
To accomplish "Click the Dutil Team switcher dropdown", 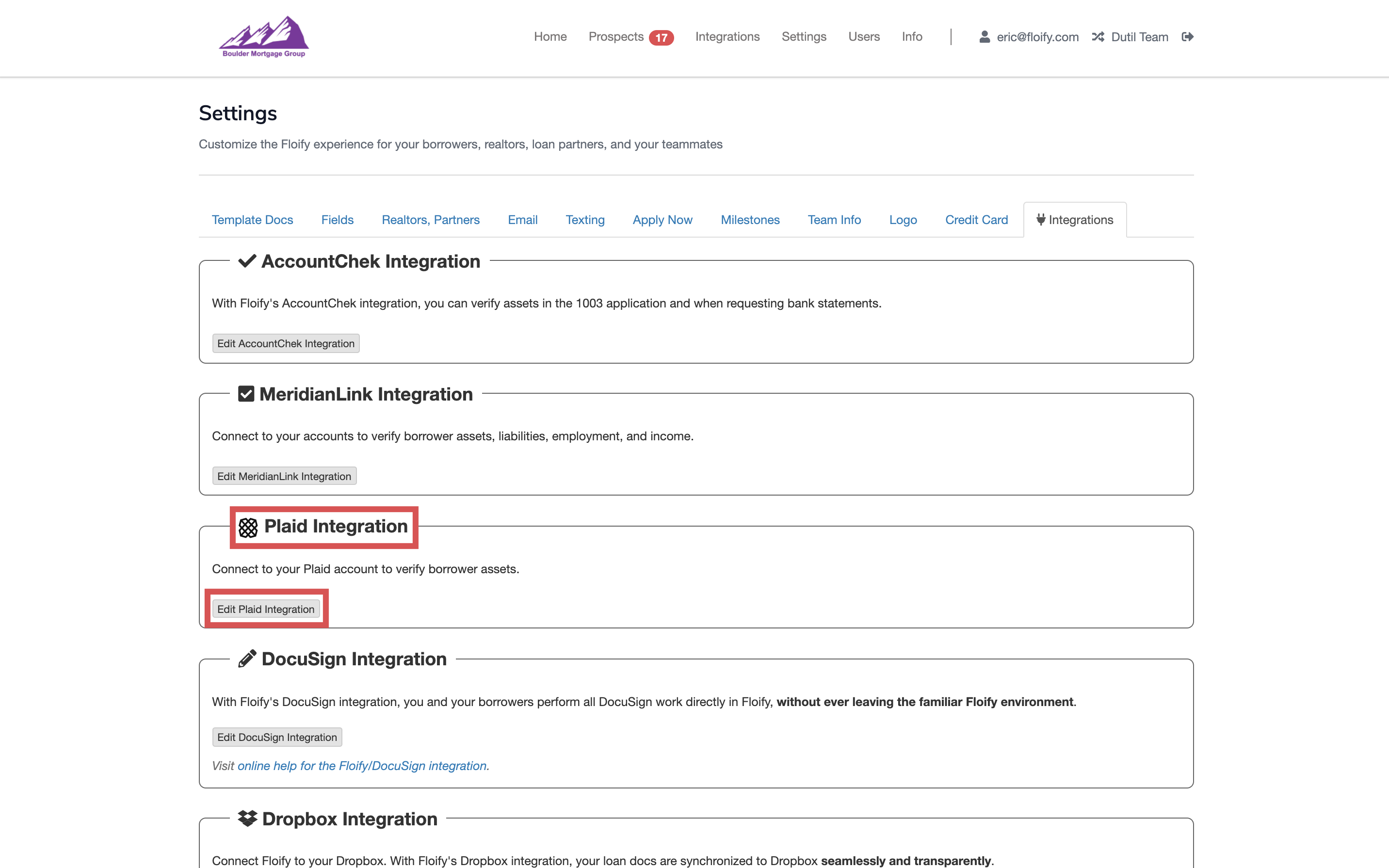I will (1131, 37).
